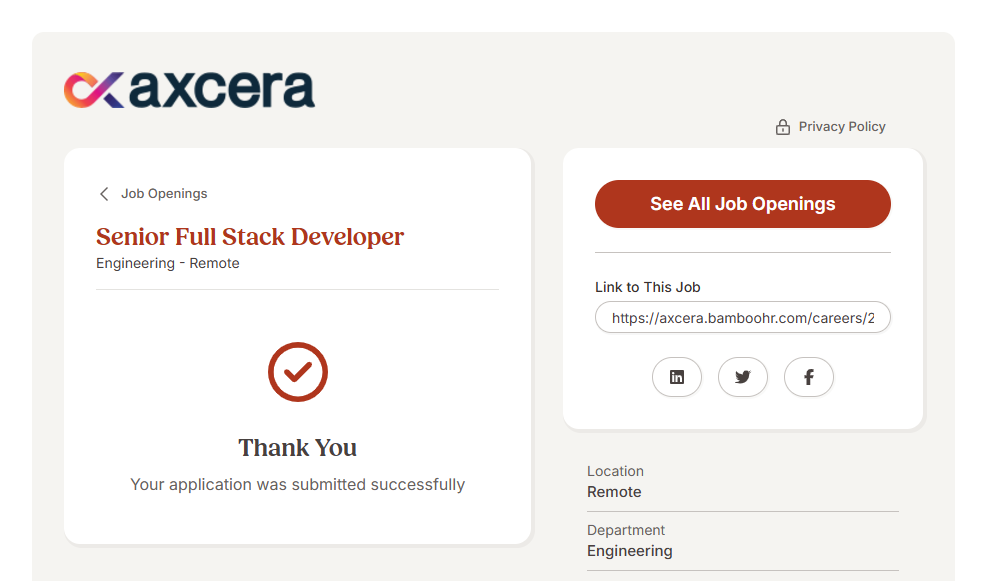Image resolution: width=987 pixels, height=581 pixels.
Task: Share this job on Facebook
Action: pos(808,377)
